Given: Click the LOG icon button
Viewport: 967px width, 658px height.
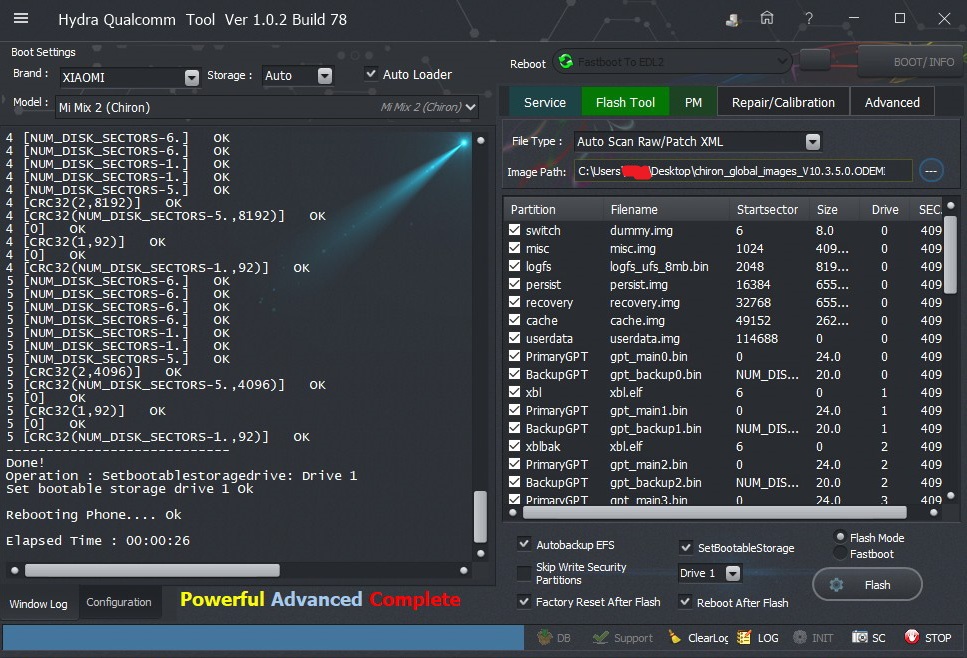Looking at the screenshot, I should tap(758, 638).
